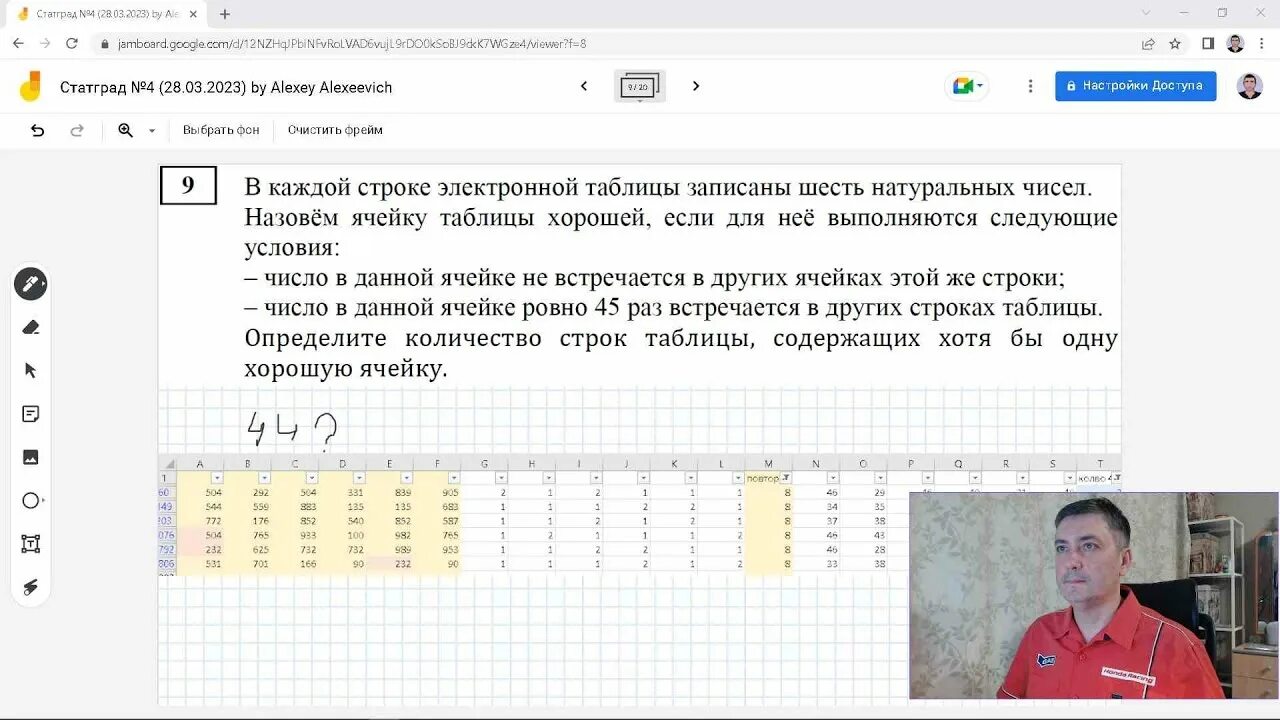Bookmark this page with star icon

click(x=1175, y=44)
